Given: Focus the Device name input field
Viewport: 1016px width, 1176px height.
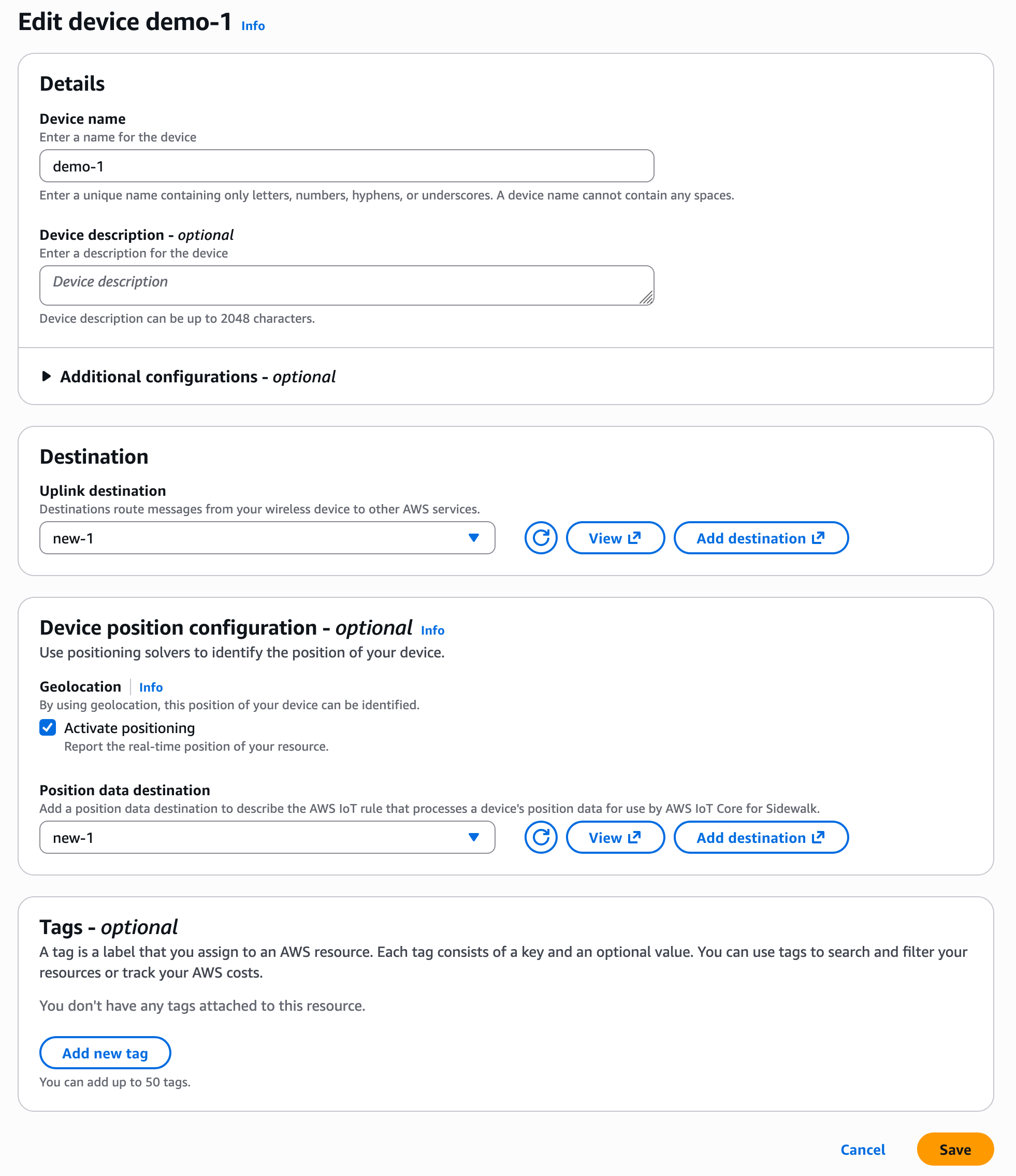Looking at the screenshot, I should pos(346,166).
